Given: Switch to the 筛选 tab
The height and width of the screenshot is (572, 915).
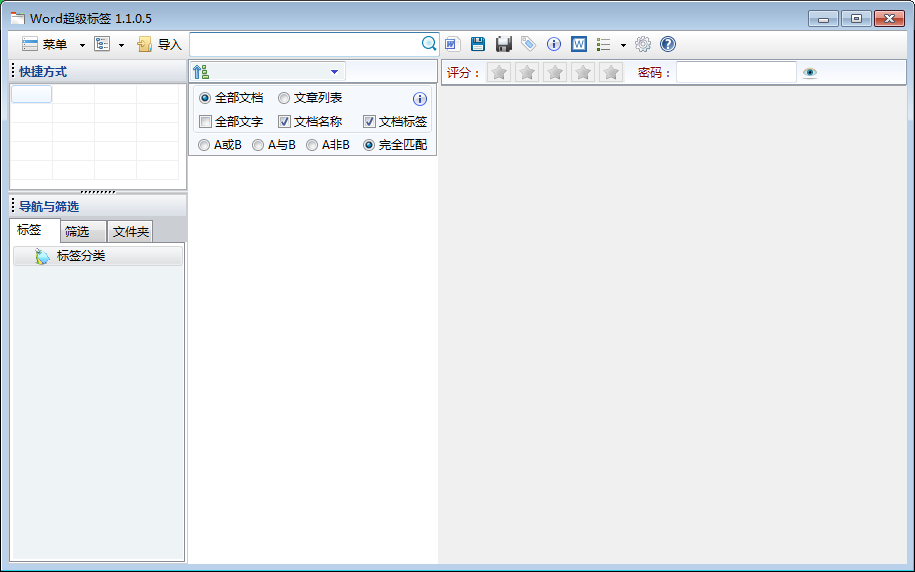Looking at the screenshot, I should coord(83,232).
